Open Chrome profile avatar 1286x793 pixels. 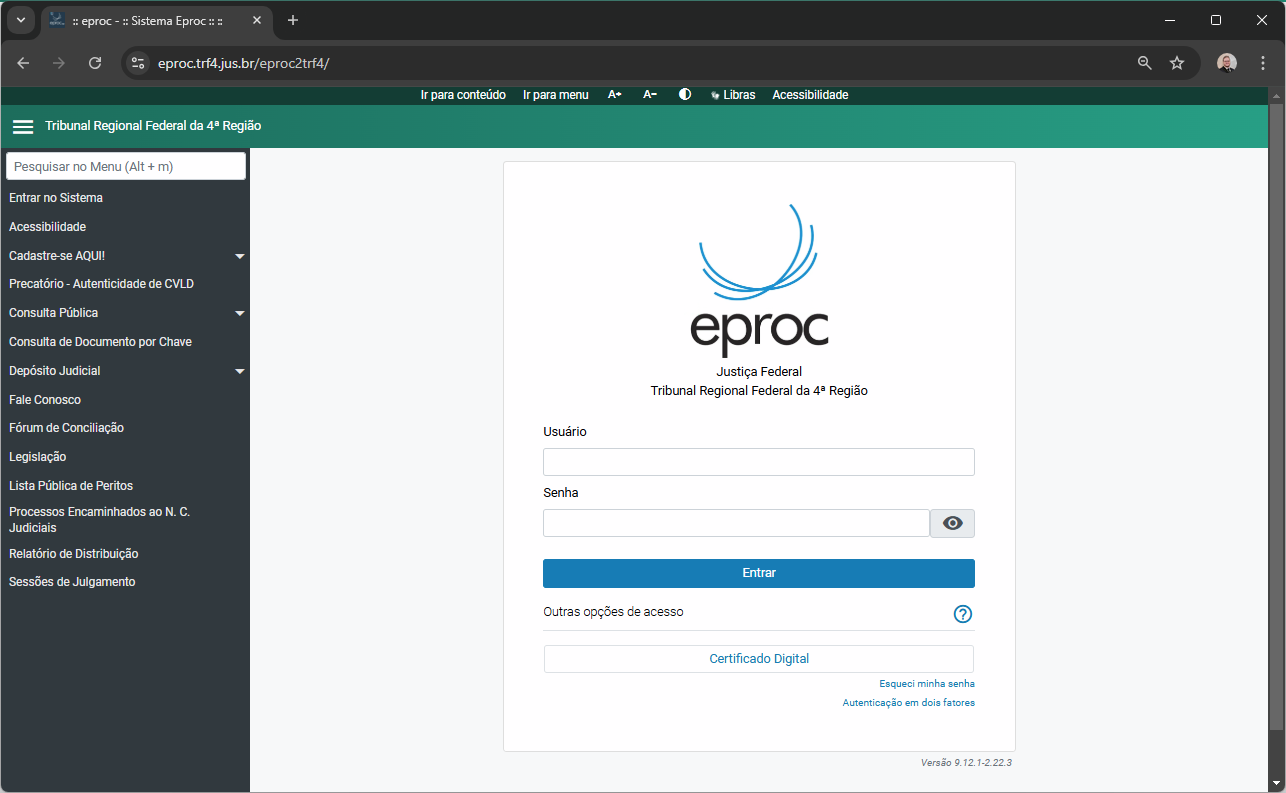tap(1227, 63)
